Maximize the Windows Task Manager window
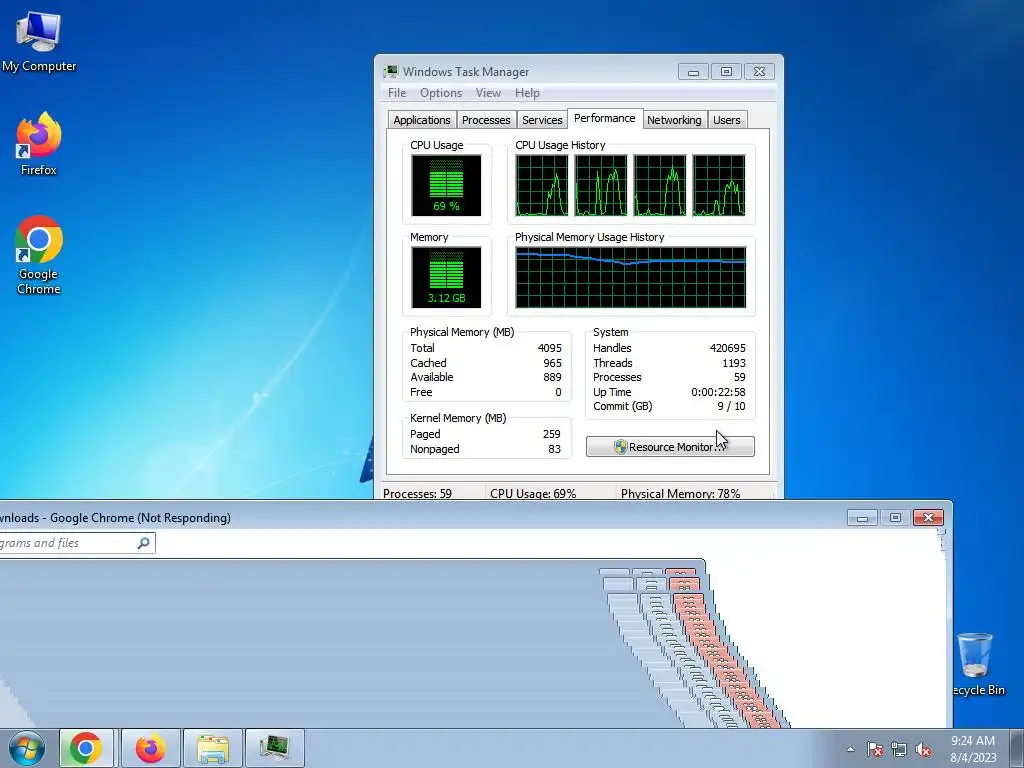The image size is (1024, 768). coord(726,71)
